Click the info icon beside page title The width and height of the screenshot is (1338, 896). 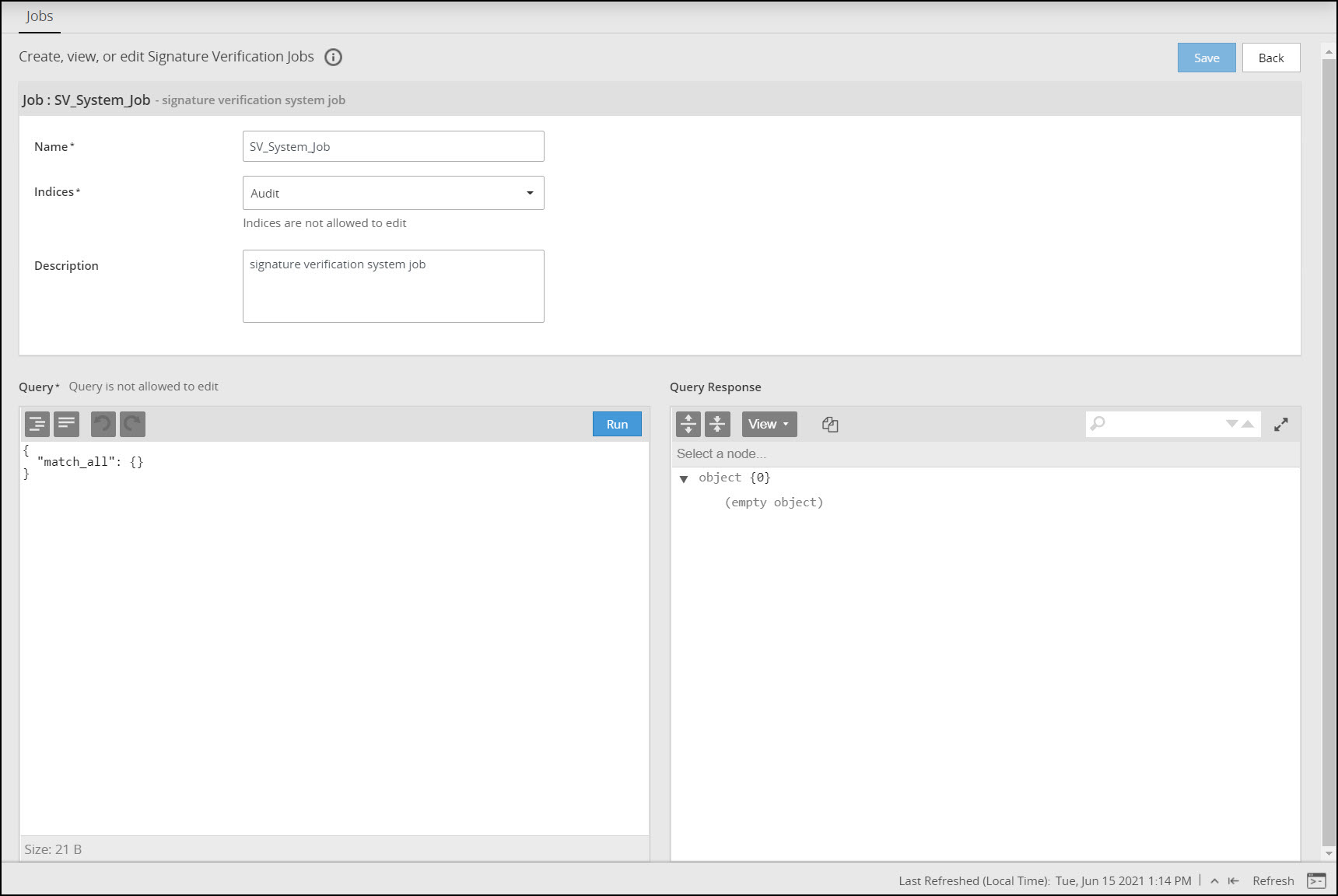333,57
